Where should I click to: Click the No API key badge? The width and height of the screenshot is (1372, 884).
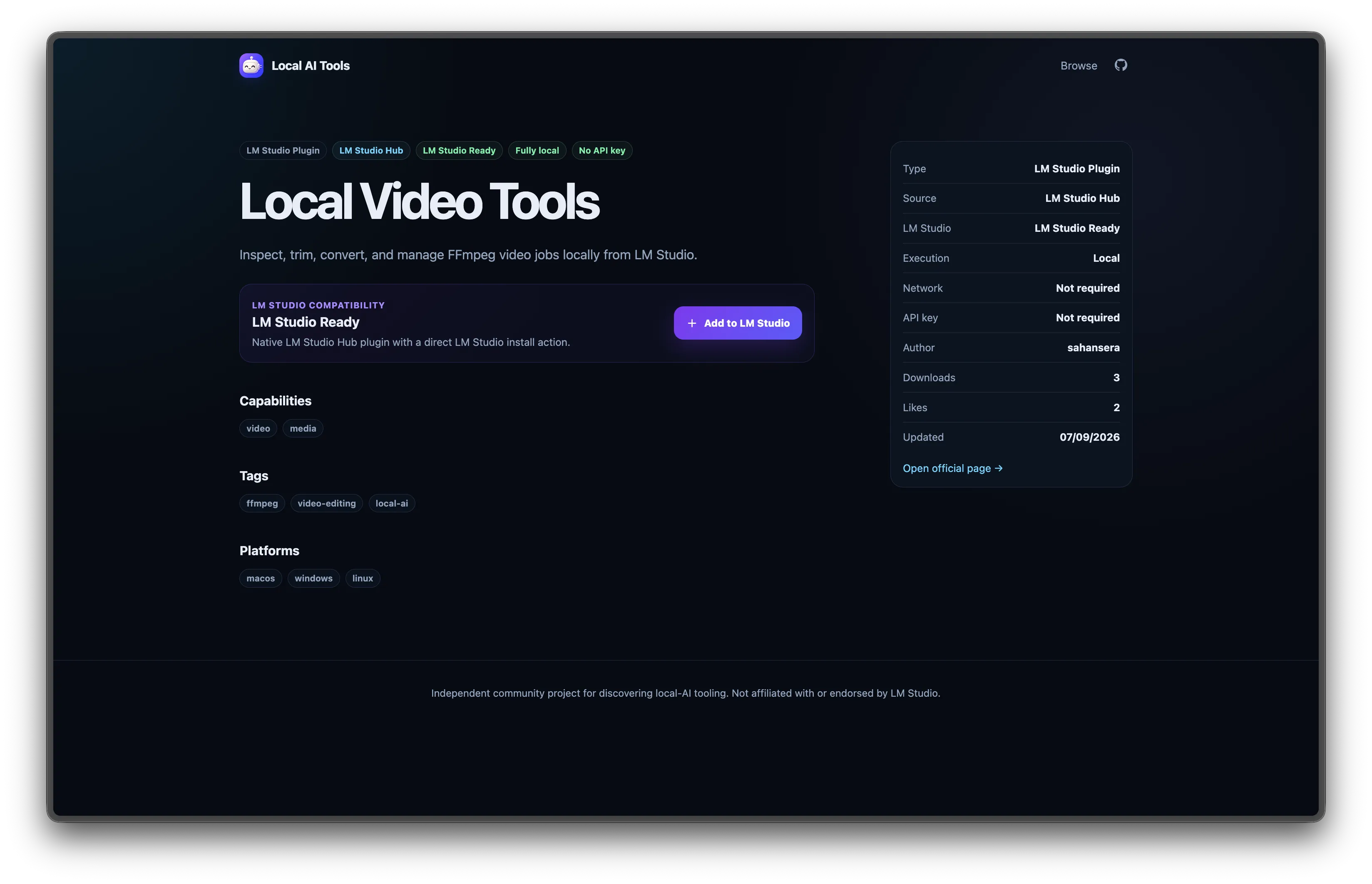601,150
